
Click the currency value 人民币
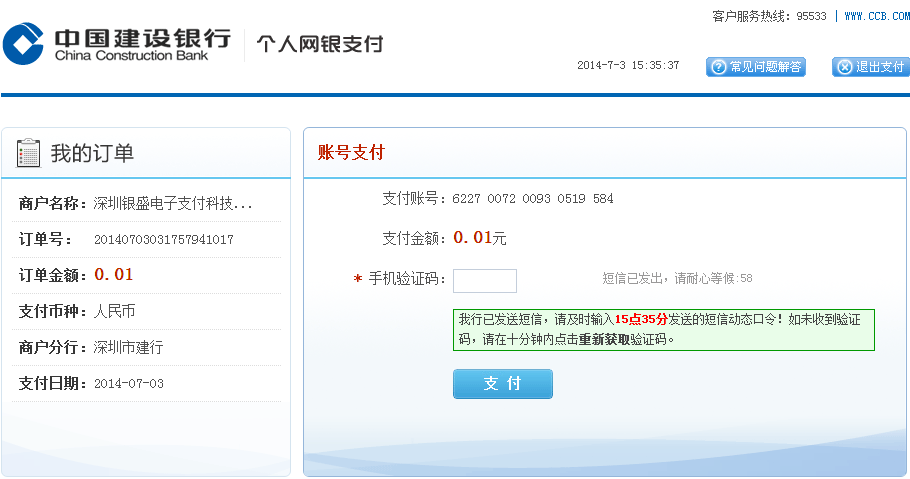pos(114,311)
